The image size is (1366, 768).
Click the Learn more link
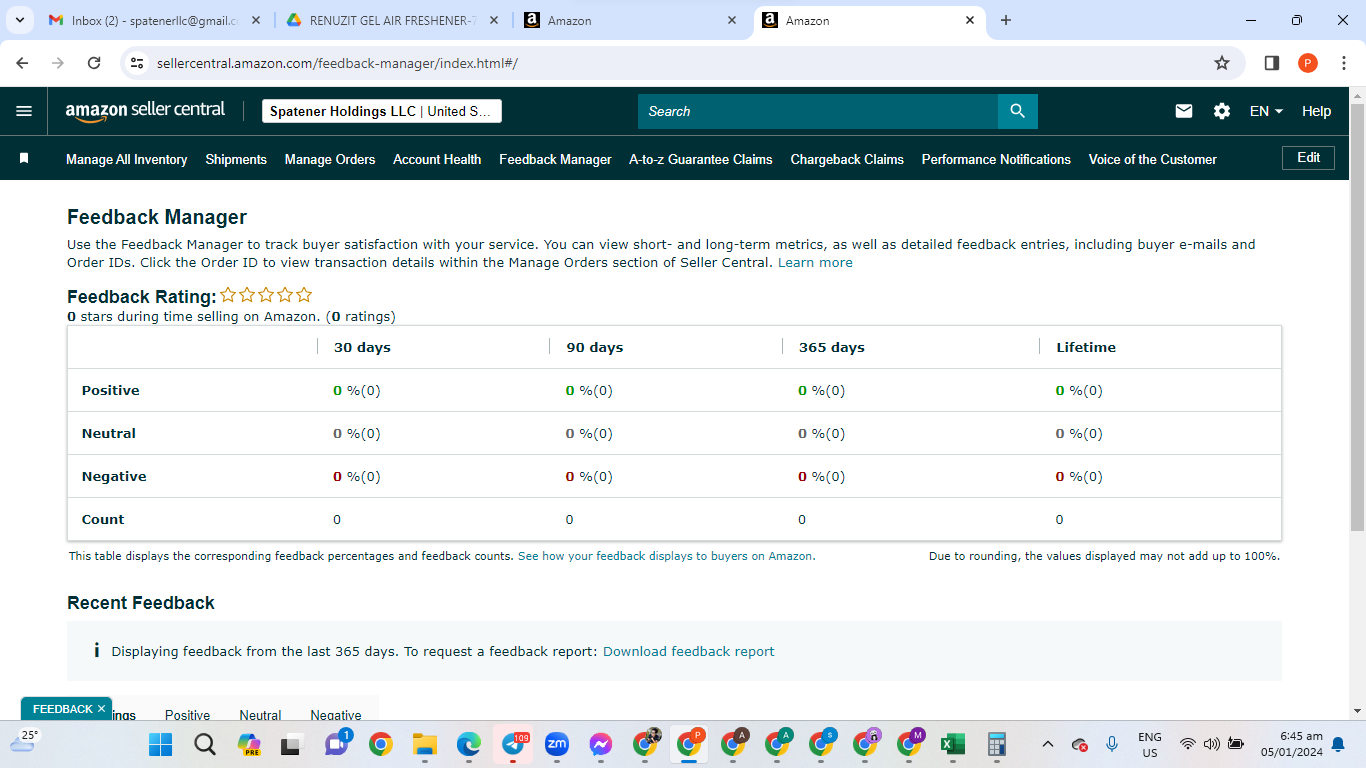815,263
